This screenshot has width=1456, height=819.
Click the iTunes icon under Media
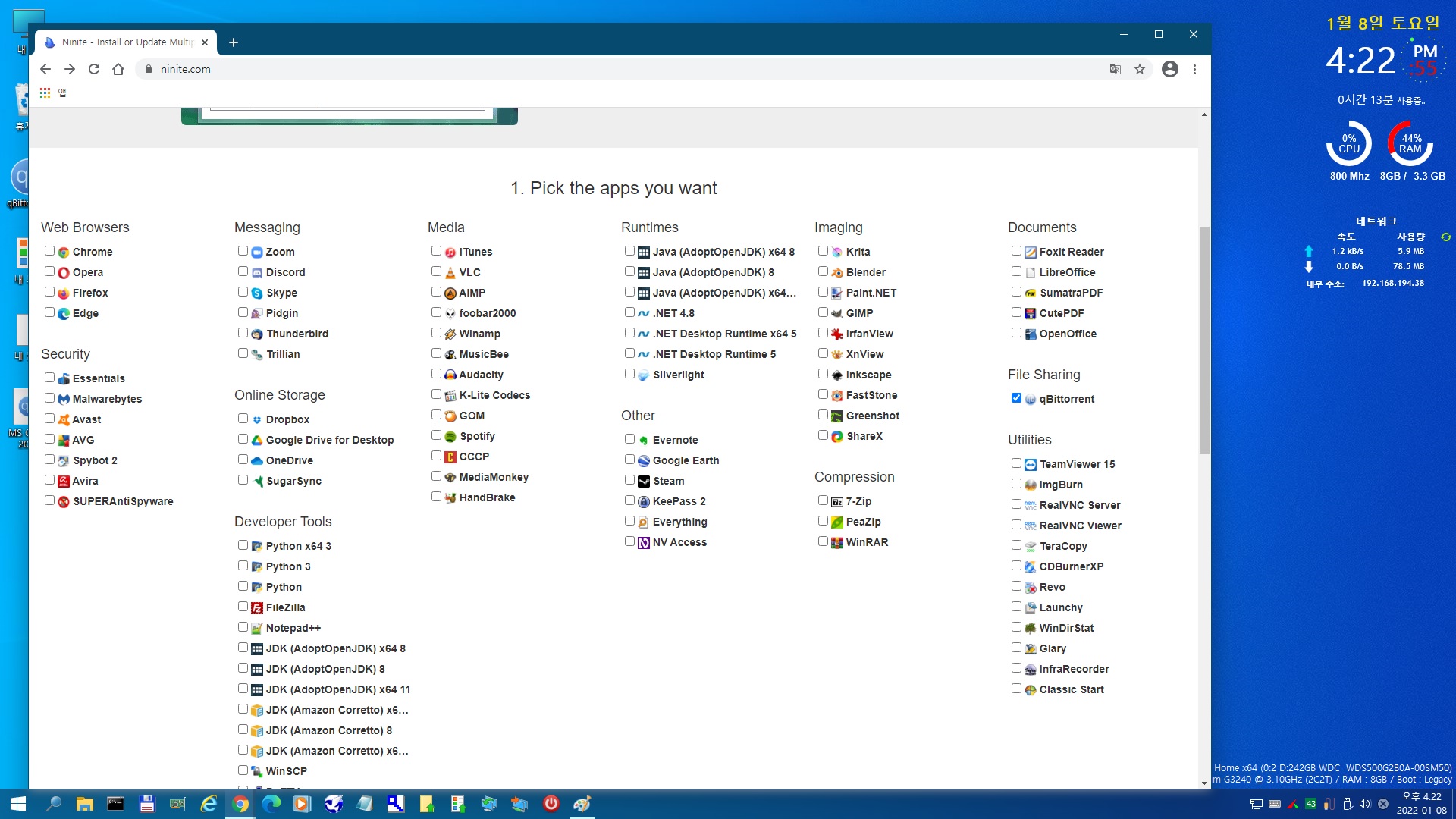(x=450, y=252)
